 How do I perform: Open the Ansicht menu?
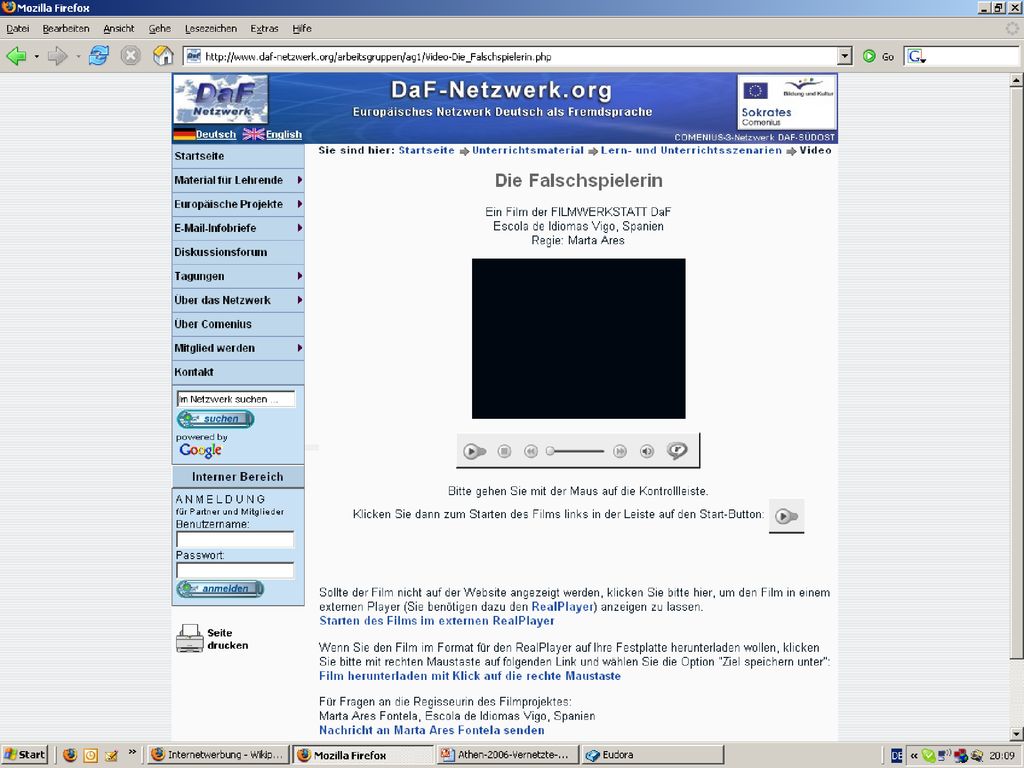pos(119,29)
